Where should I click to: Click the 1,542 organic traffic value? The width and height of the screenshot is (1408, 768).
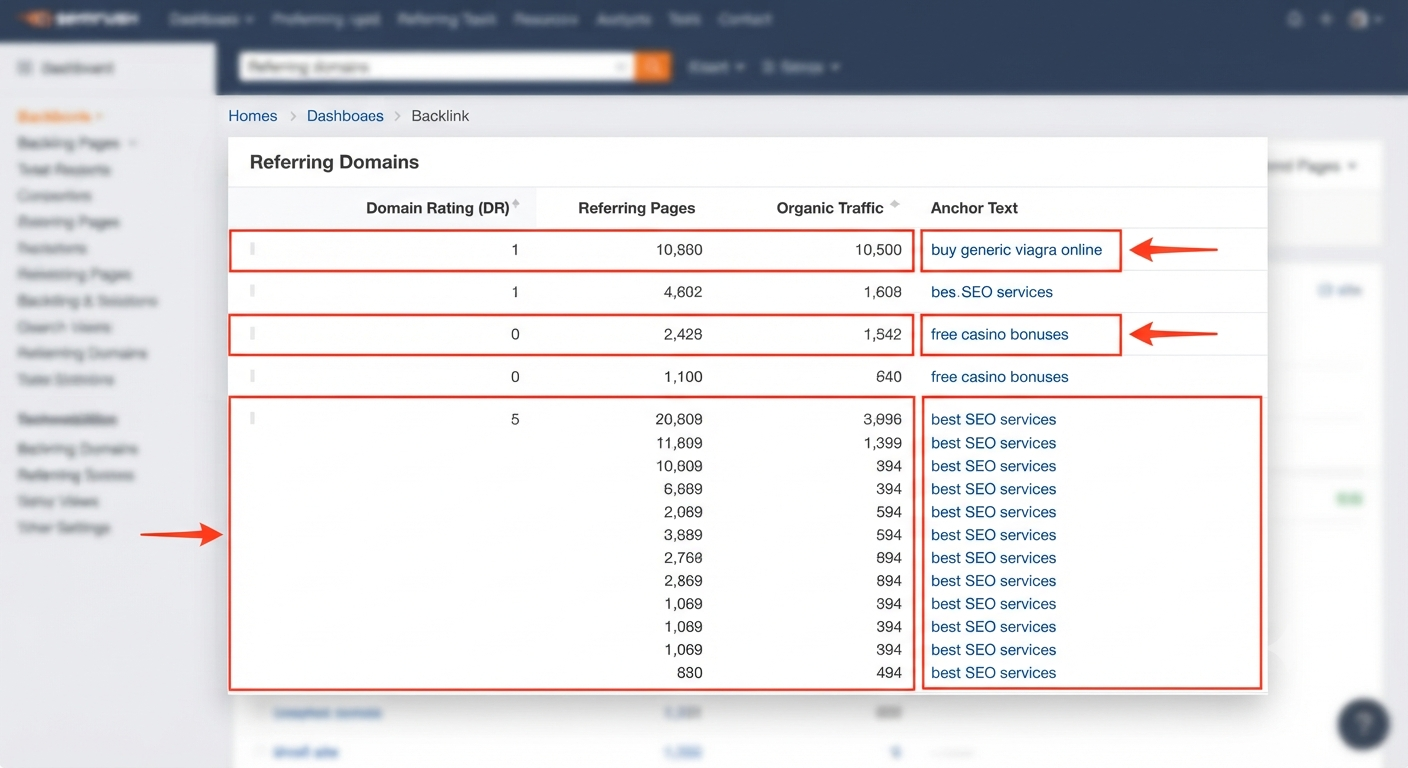882,334
